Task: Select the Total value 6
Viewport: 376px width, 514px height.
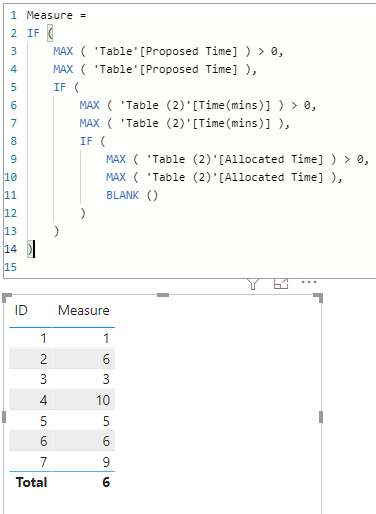Action: click(x=106, y=482)
